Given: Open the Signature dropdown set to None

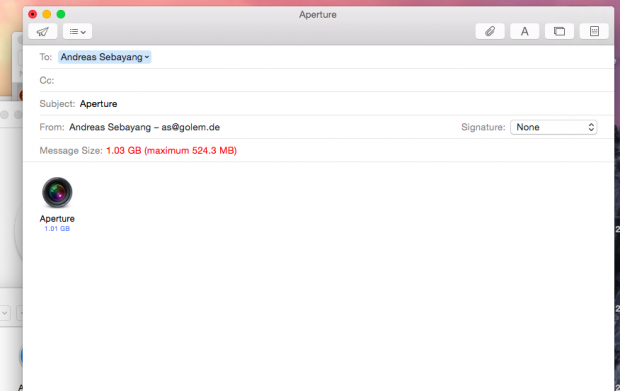Looking at the screenshot, I should (x=554, y=127).
